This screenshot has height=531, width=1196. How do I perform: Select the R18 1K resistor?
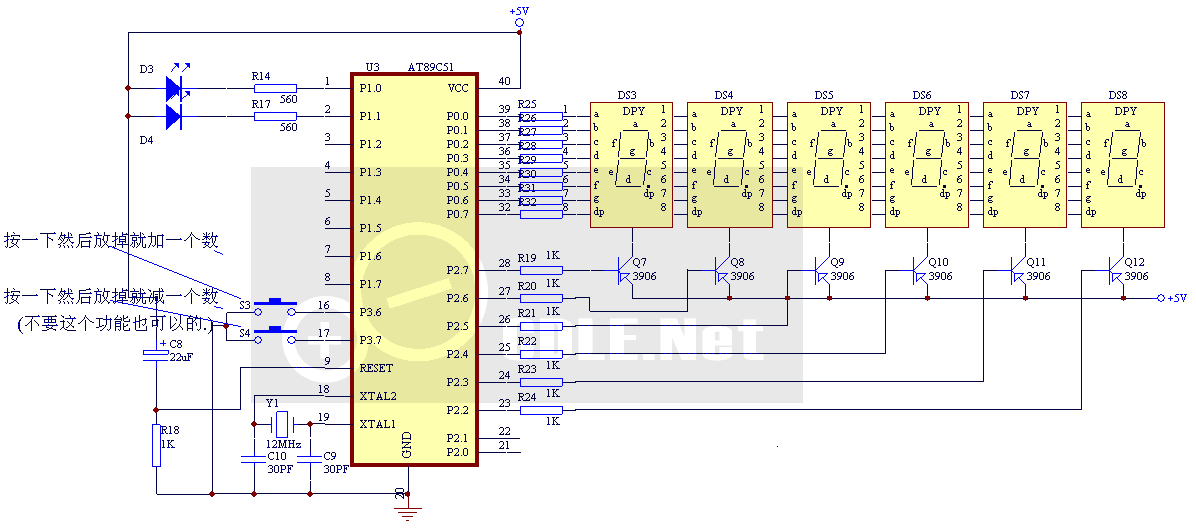156,445
